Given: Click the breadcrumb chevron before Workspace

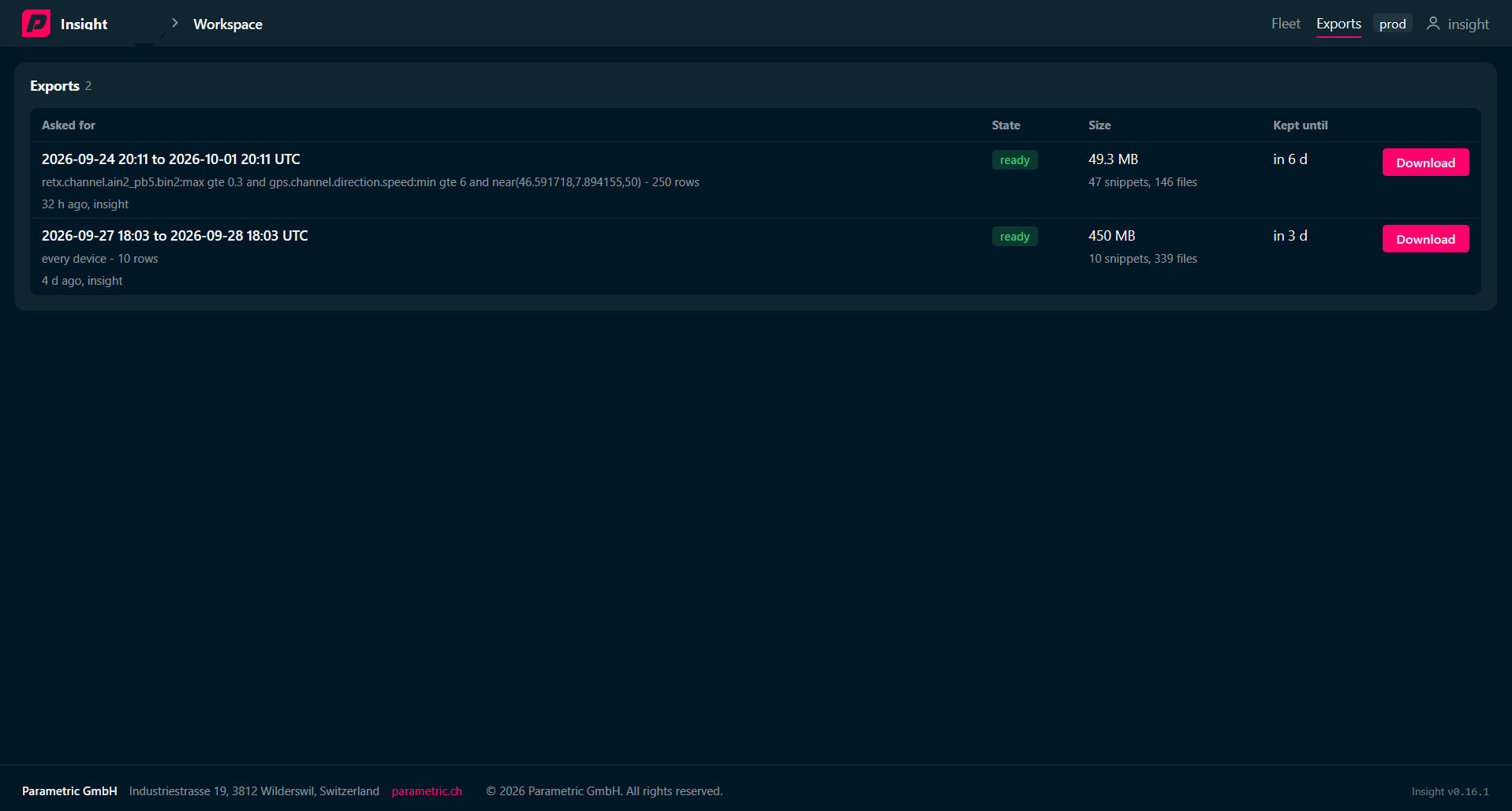Looking at the screenshot, I should 175,24.
